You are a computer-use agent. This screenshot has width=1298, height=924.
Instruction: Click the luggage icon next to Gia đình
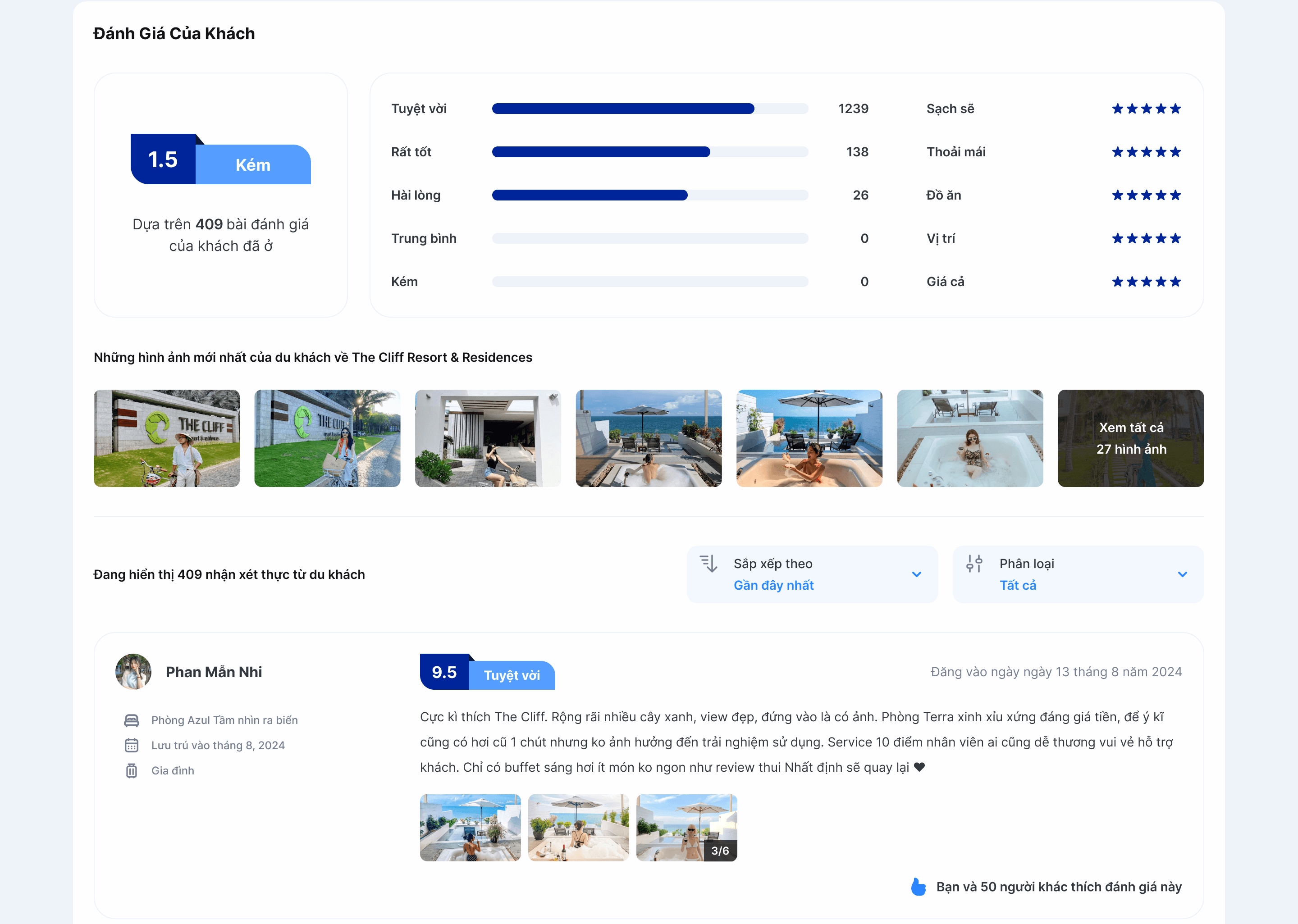pyautogui.click(x=132, y=770)
